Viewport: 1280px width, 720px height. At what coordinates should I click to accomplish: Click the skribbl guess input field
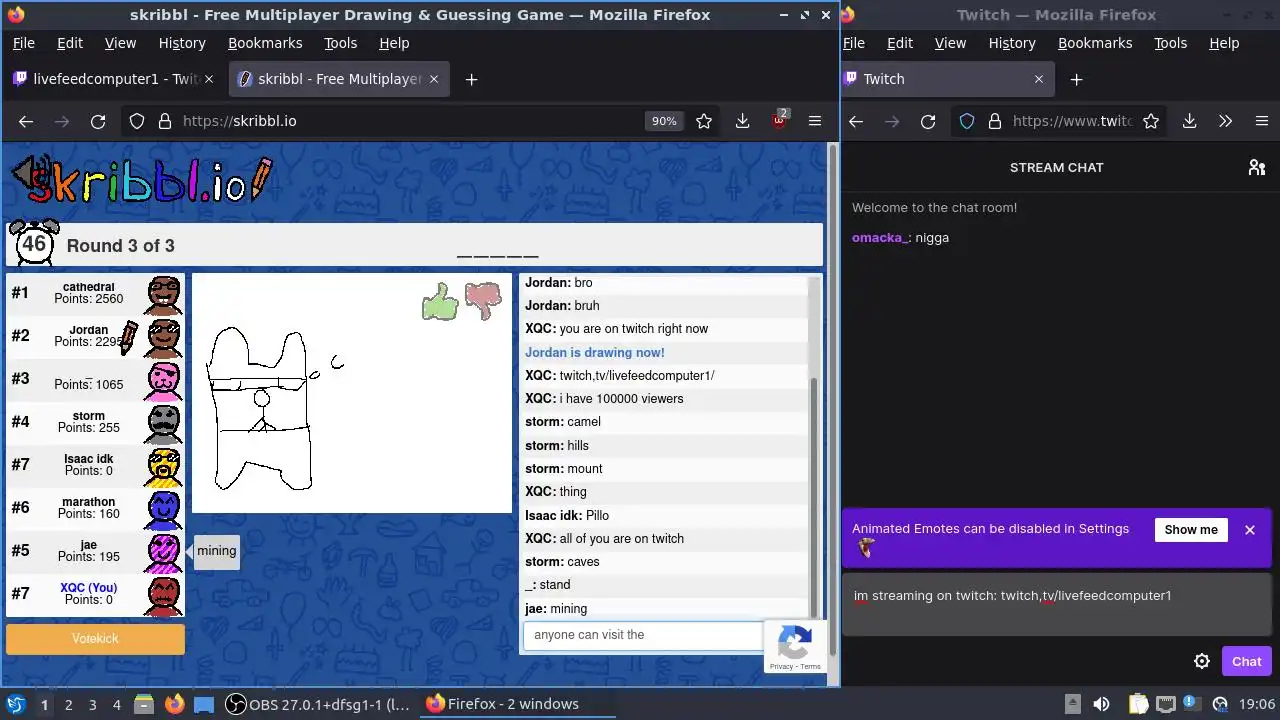(x=643, y=635)
